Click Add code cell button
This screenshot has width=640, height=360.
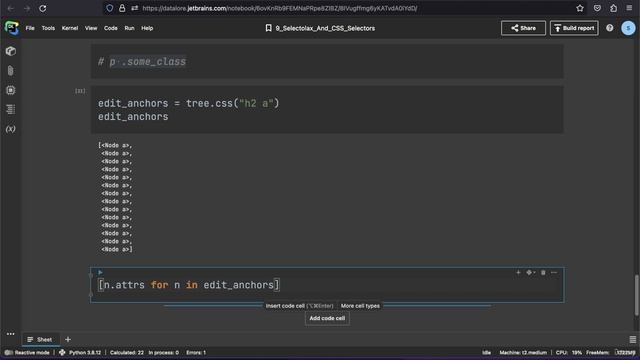click(x=327, y=318)
